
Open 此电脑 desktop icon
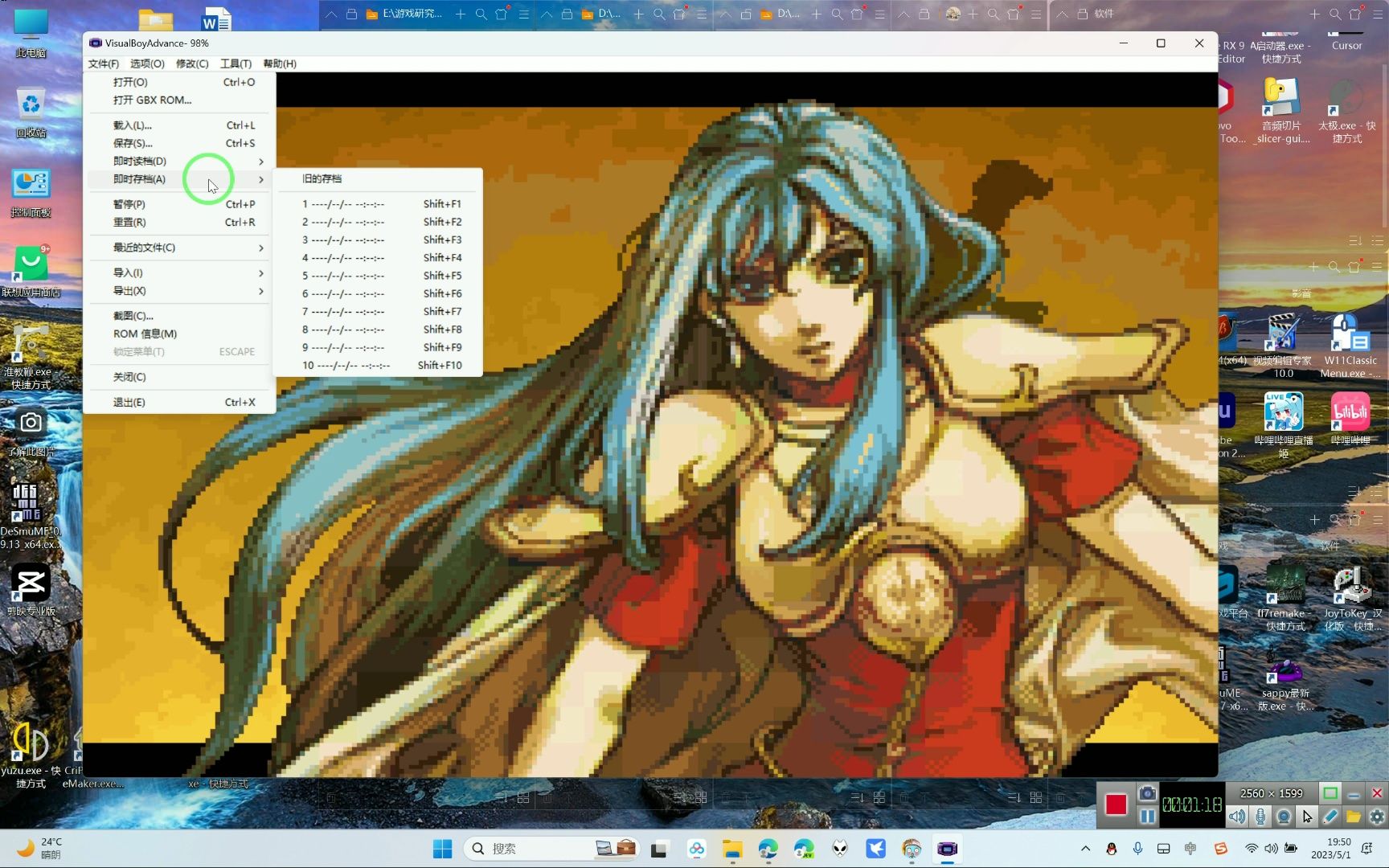pos(31,33)
